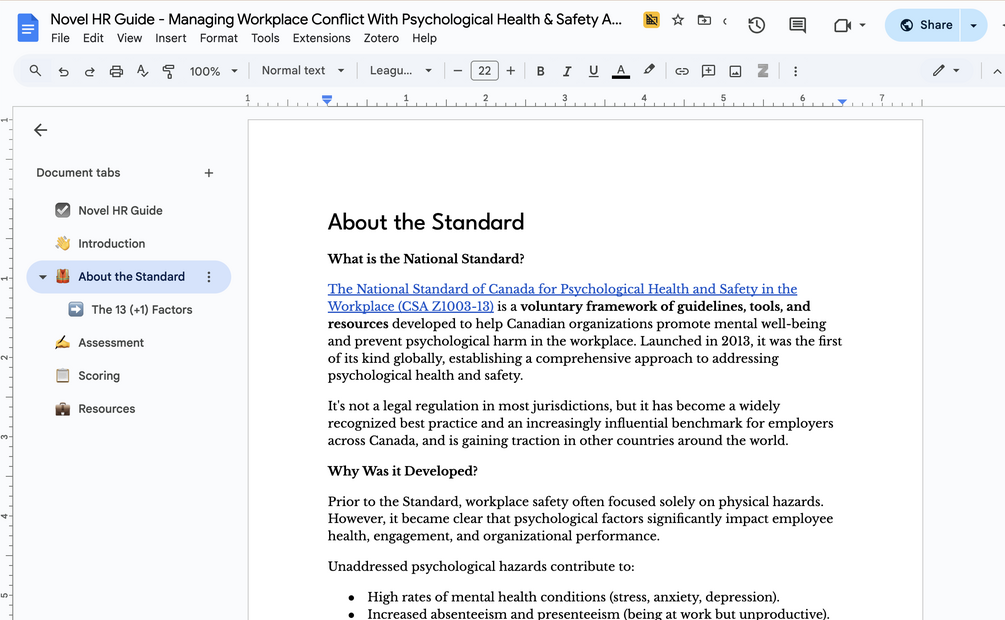Click the document title text
The height and width of the screenshot is (620, 1005).
(x=336, y=19)
